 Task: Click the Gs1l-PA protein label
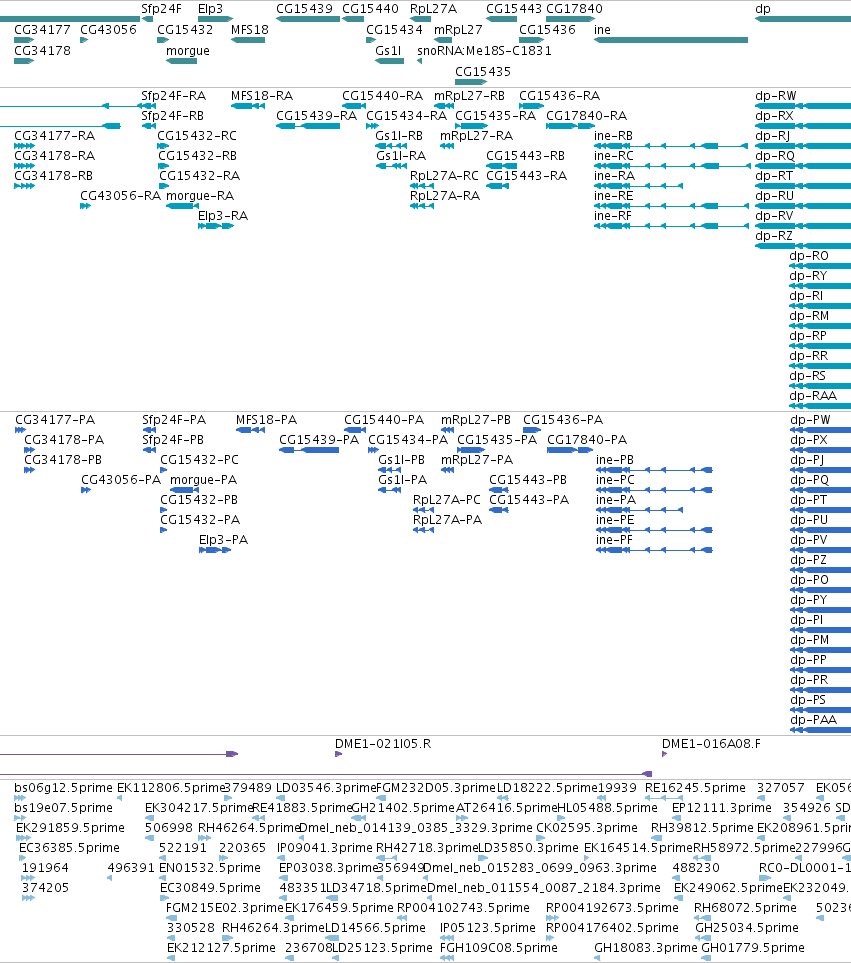(x=403, y=480)
